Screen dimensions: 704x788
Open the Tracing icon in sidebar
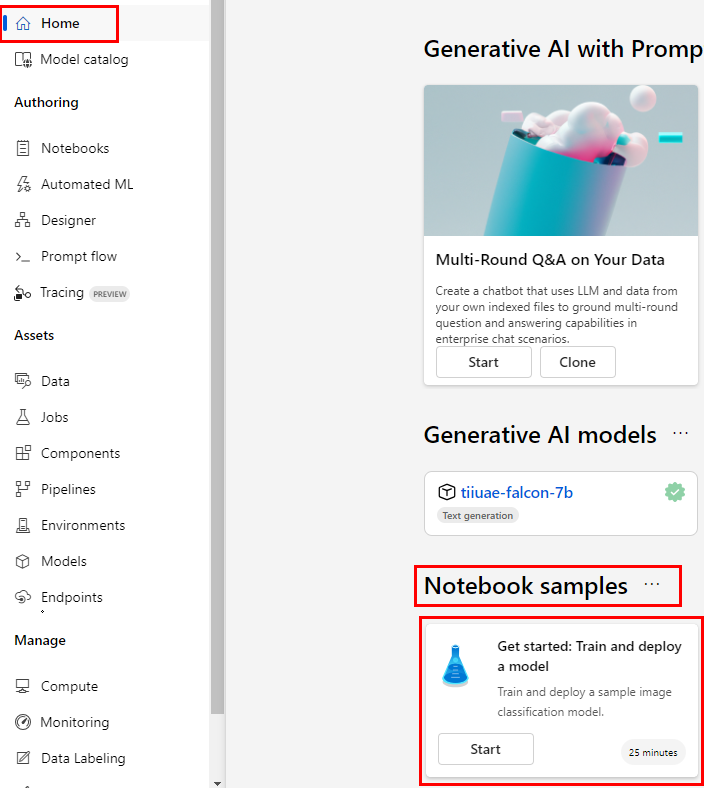point(23,293)
